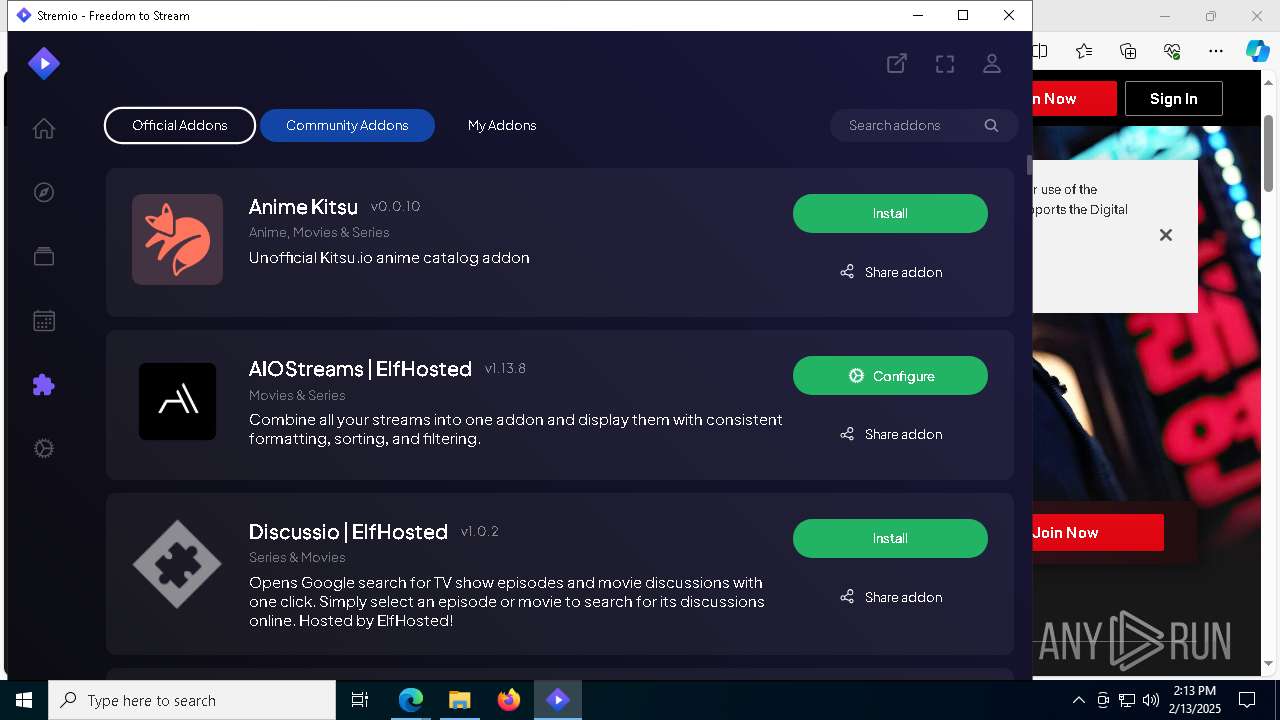The image size is (1280, 720).
Task: Click the Stremio logo in sidebar
Action: 44,64
